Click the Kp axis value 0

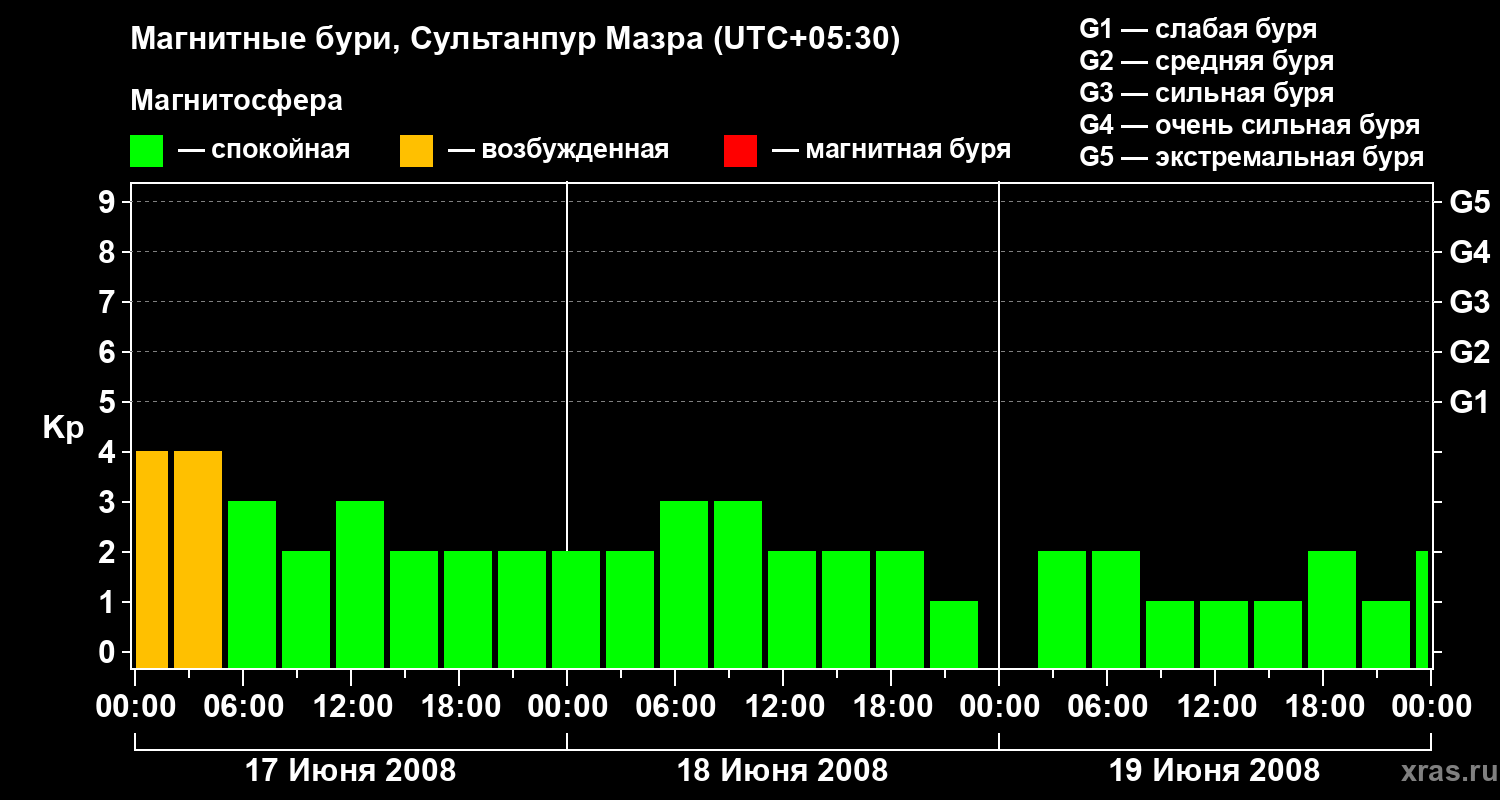click(x=109, y=652)
